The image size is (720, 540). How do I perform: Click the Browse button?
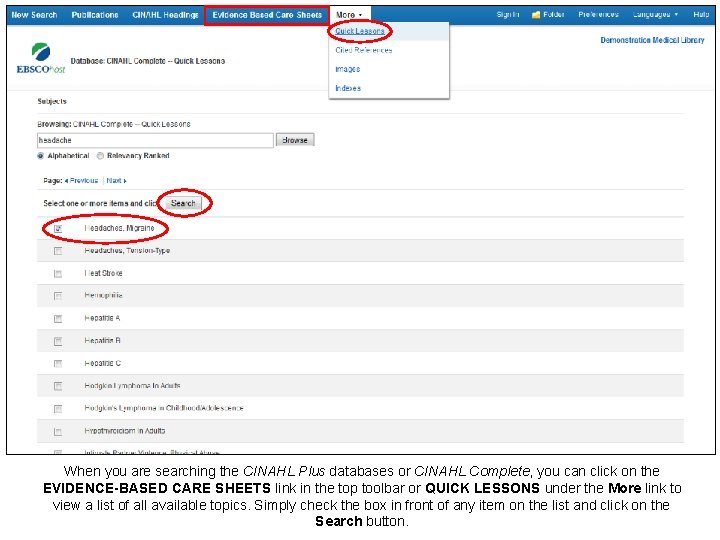(x=295, y=140)
